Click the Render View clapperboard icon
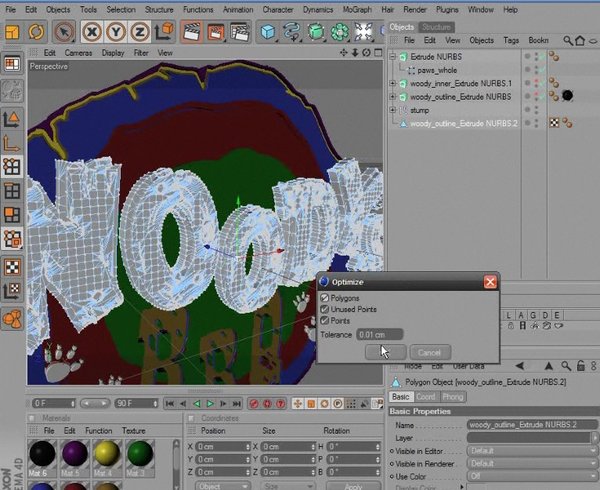This screenshot has width=600, height=490. [x=192, y=32]
